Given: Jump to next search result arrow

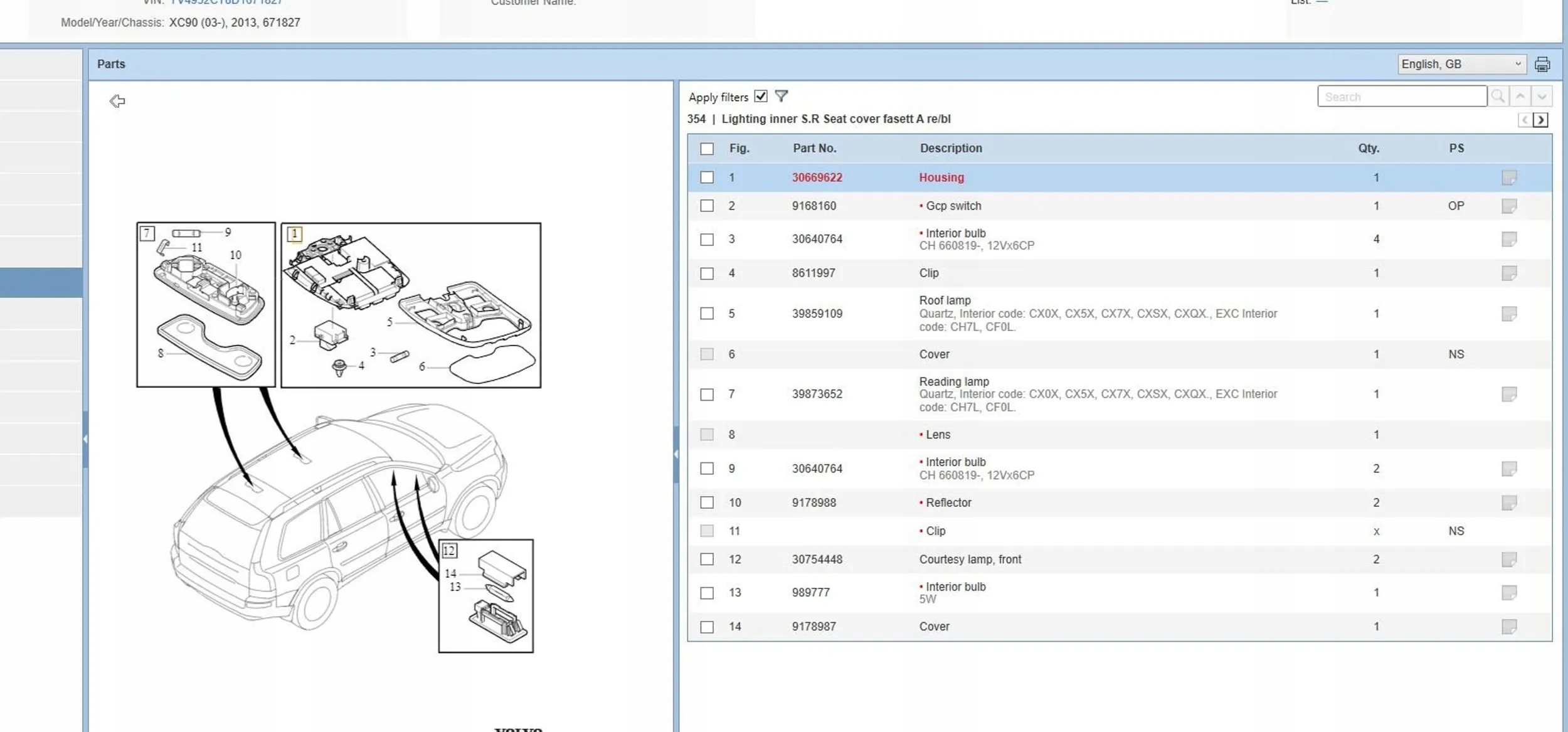Looking at the screenshot, I should (x=1542, y=97).
